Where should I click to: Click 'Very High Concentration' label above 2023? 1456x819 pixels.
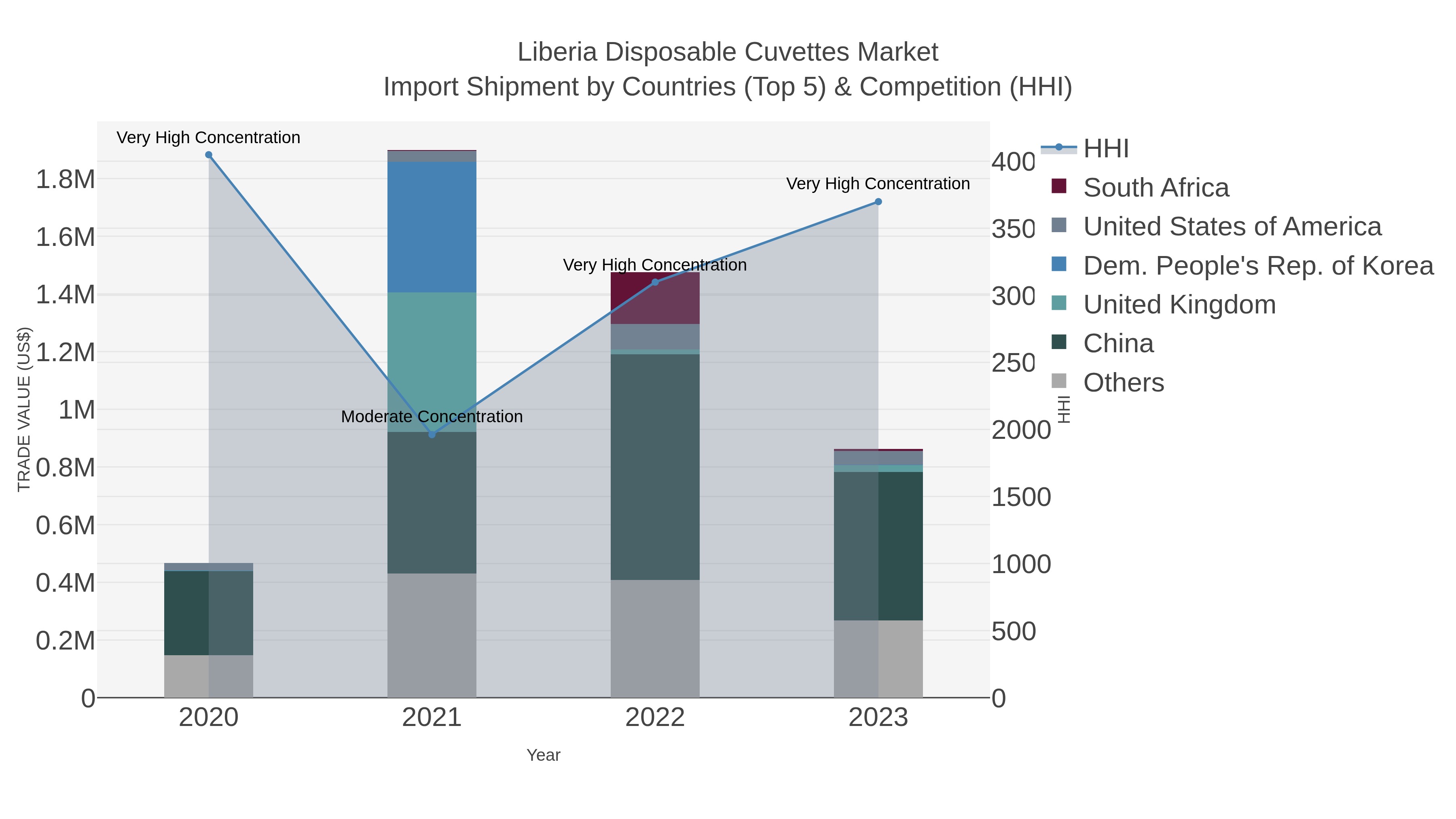click(878, 184)
